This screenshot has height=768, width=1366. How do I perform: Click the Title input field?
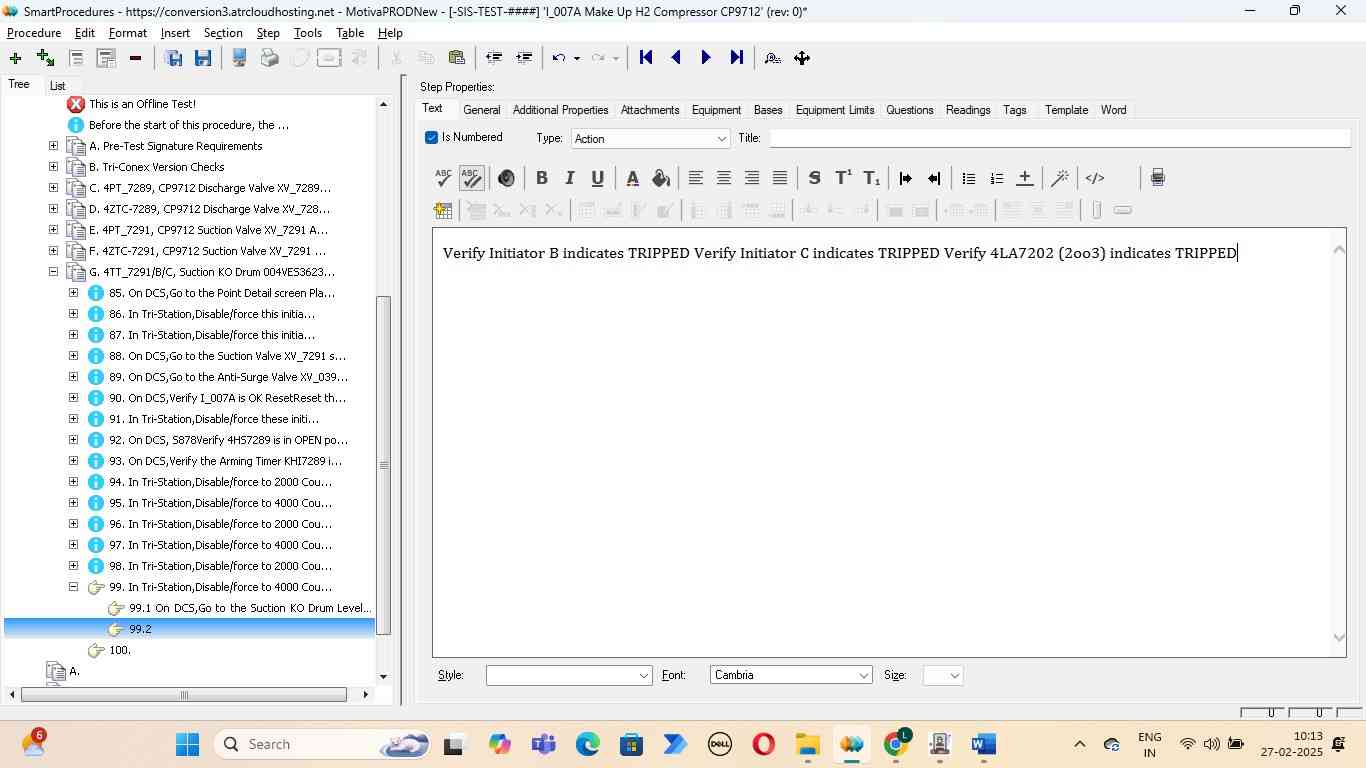coord(1058,138)
